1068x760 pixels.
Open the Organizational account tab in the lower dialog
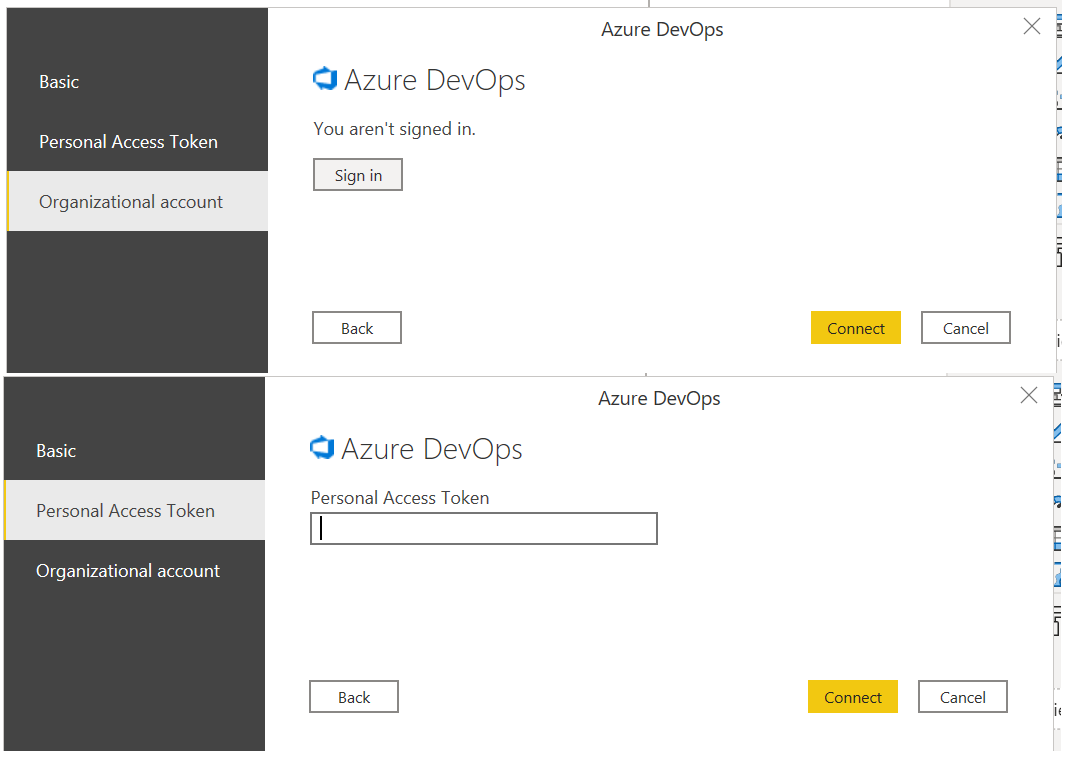click(127, 570)
